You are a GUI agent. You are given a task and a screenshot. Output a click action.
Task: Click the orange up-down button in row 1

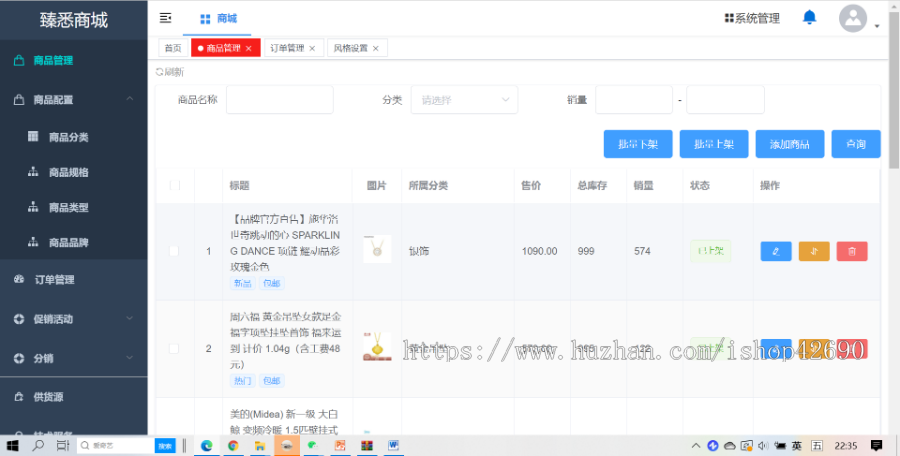tap(814, 251)
